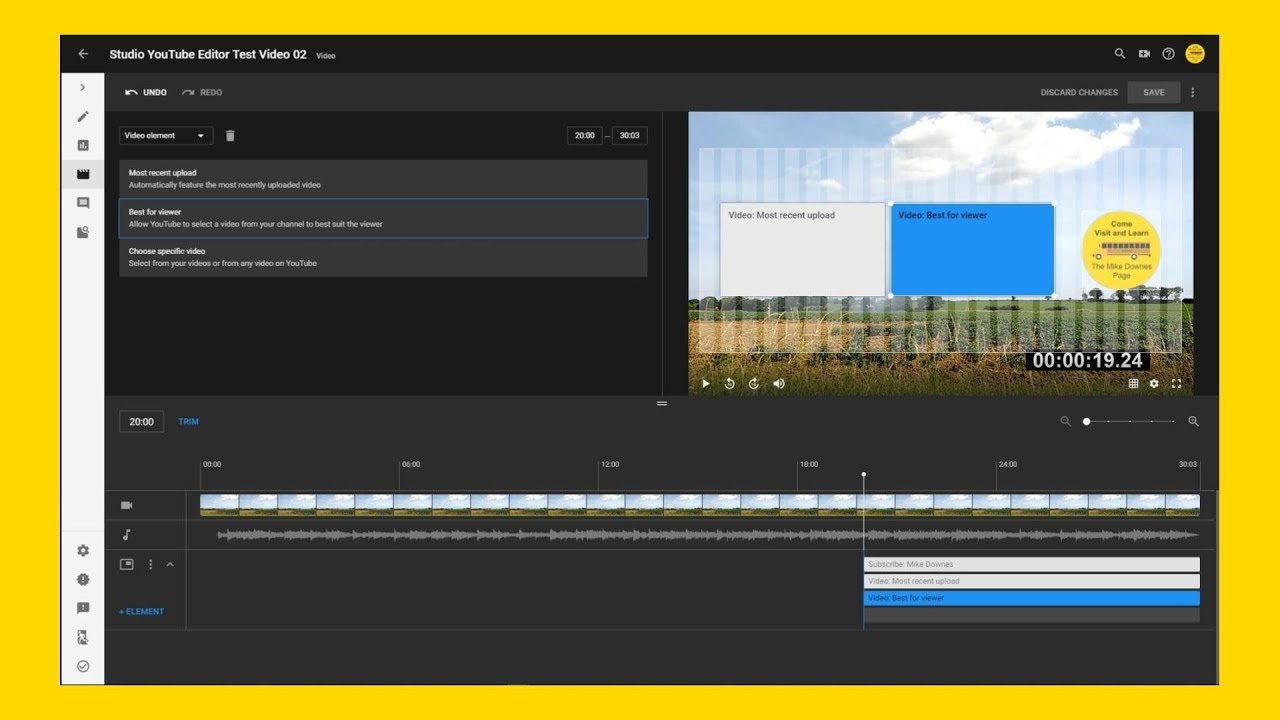Enter fullscreen in preview player
This screenshot has height=720, width=1280.
(x=1176, y=383)
